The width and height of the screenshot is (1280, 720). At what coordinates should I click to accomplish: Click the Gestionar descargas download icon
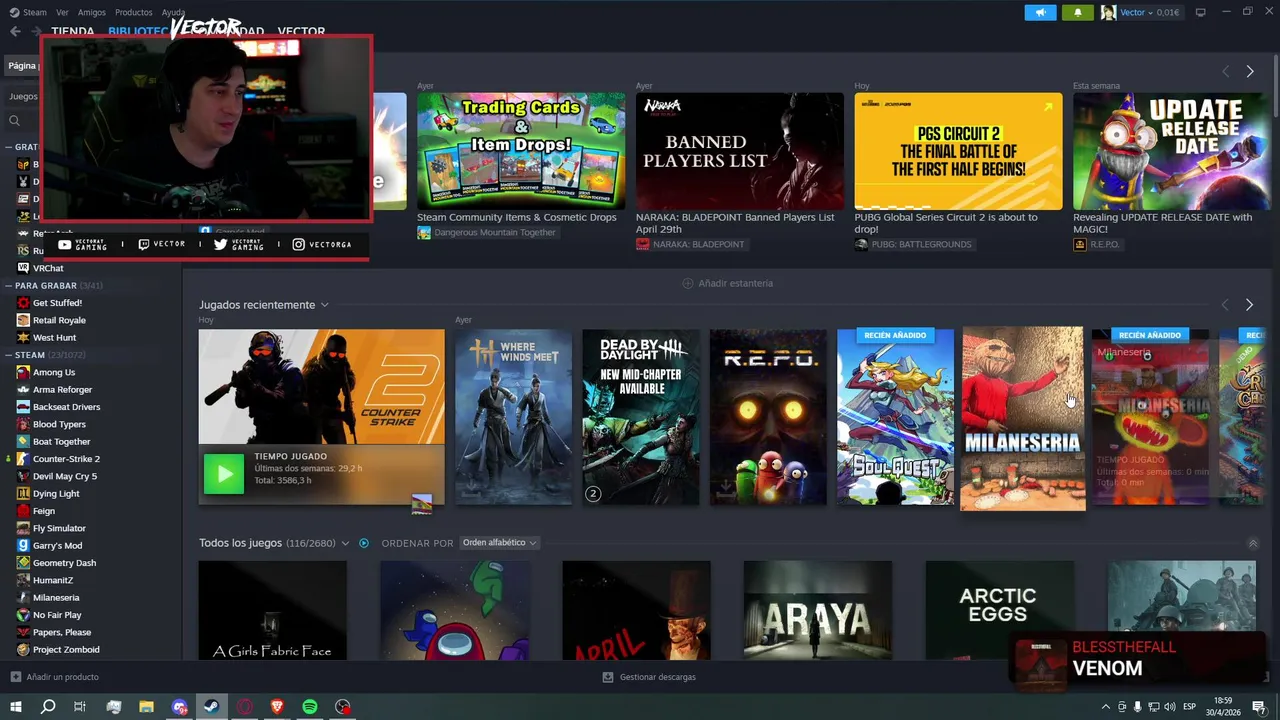coord(607,677)
